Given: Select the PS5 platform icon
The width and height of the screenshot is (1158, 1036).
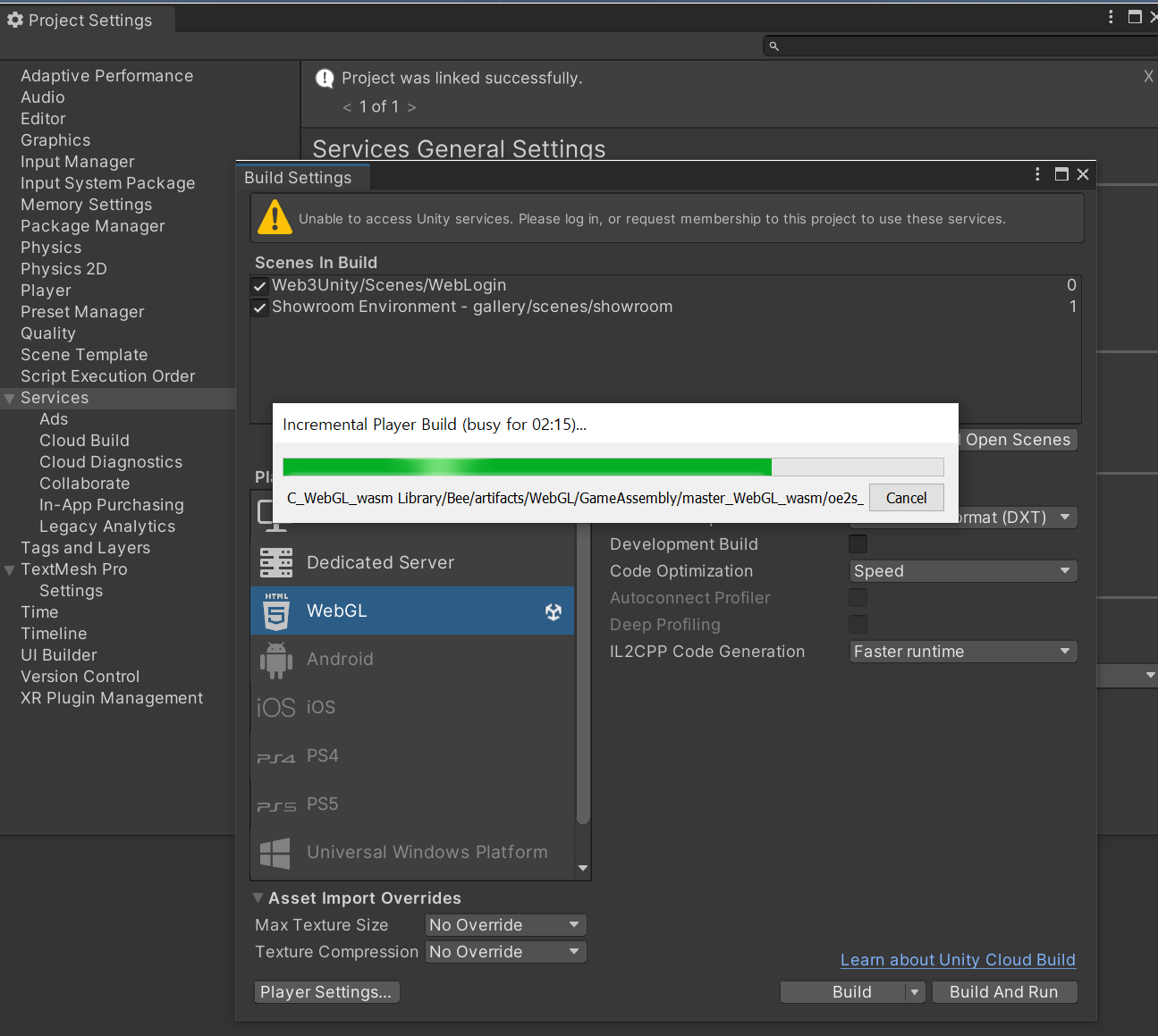Looking at the screenshot, I should [x=276, y=805].
